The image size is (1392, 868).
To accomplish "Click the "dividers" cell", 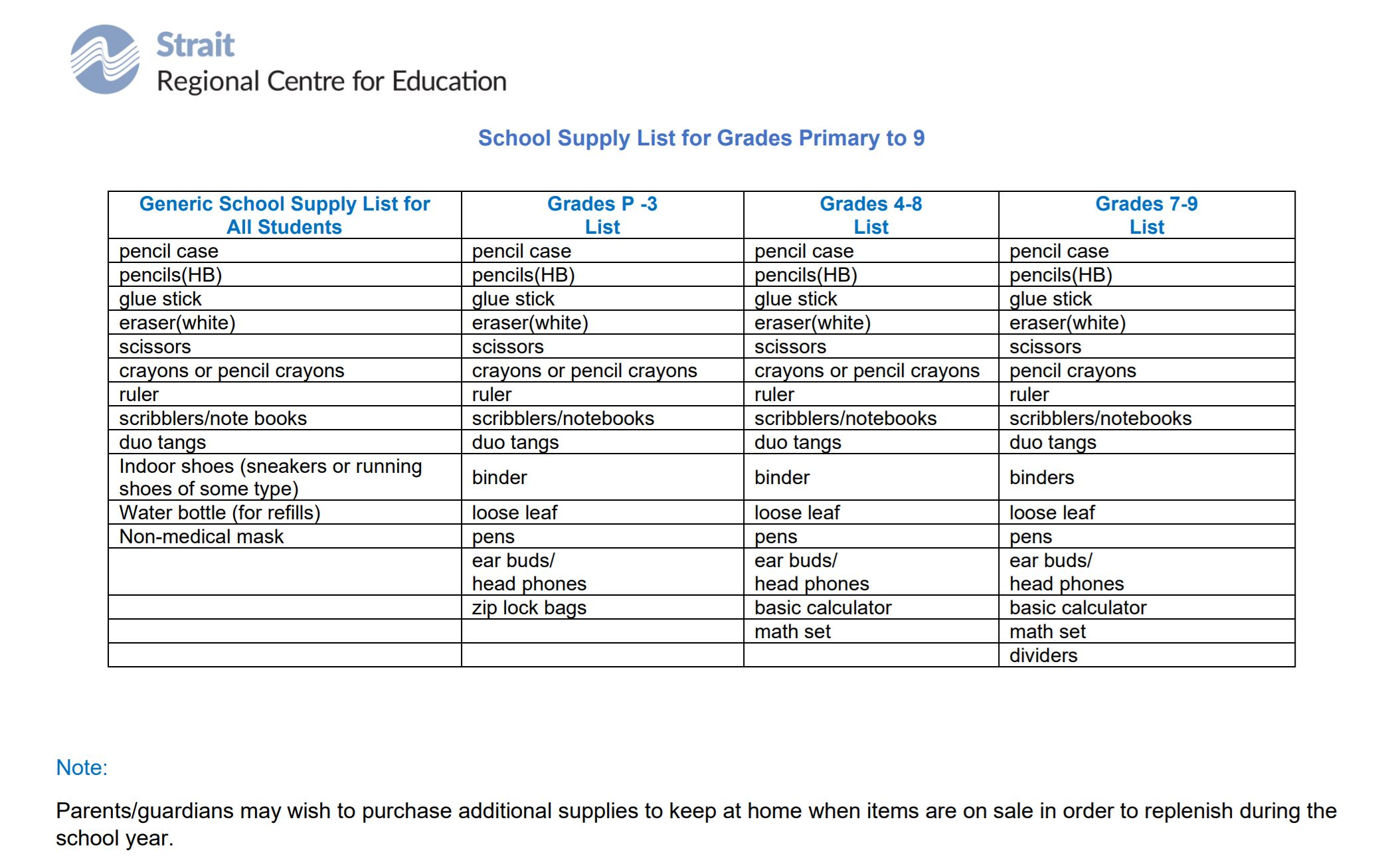I will click(1043, 655).
